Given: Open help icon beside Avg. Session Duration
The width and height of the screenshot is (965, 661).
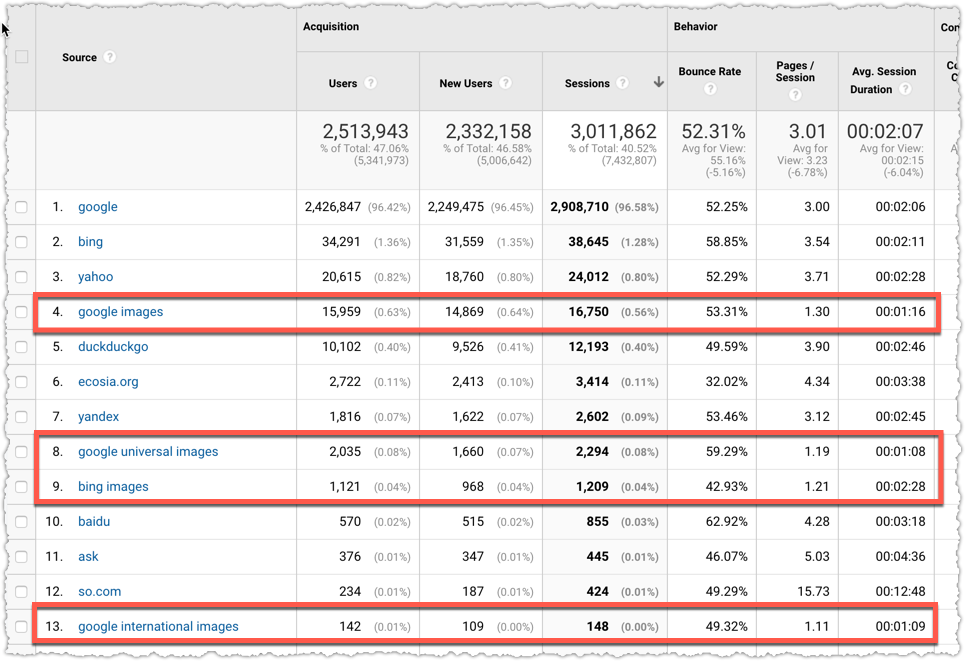Looking at the screenshot, I should (905, 89).
